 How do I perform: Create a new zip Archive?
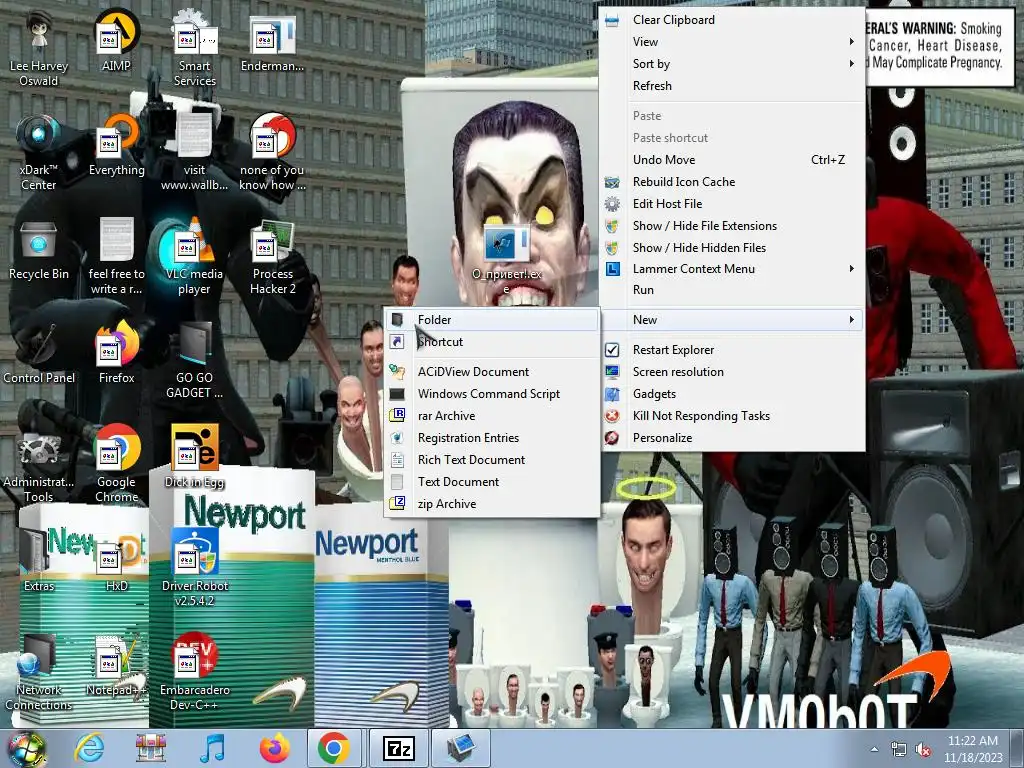point(492,504)
